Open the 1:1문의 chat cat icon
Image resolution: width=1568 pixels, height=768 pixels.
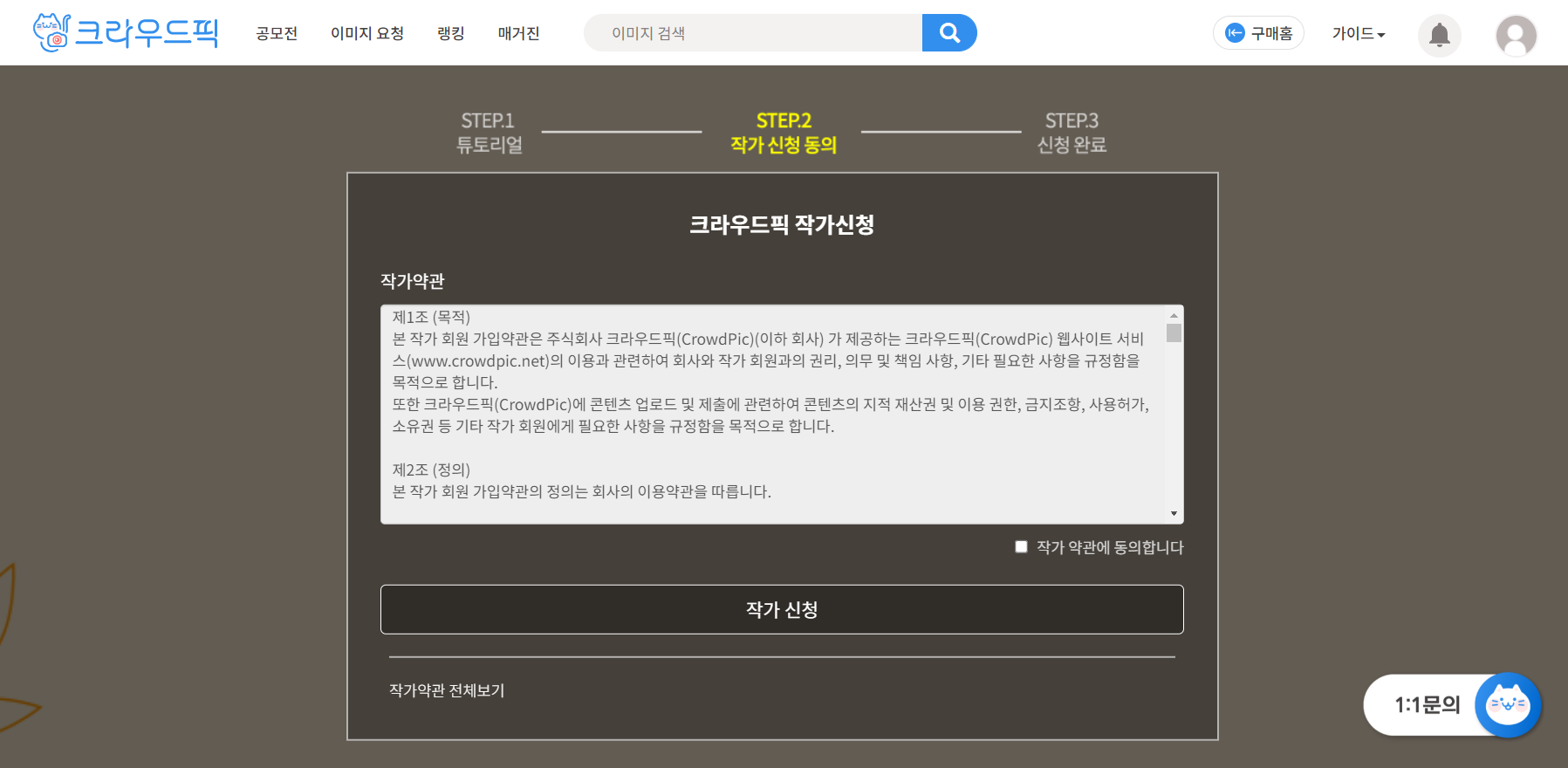point(1508,704)
